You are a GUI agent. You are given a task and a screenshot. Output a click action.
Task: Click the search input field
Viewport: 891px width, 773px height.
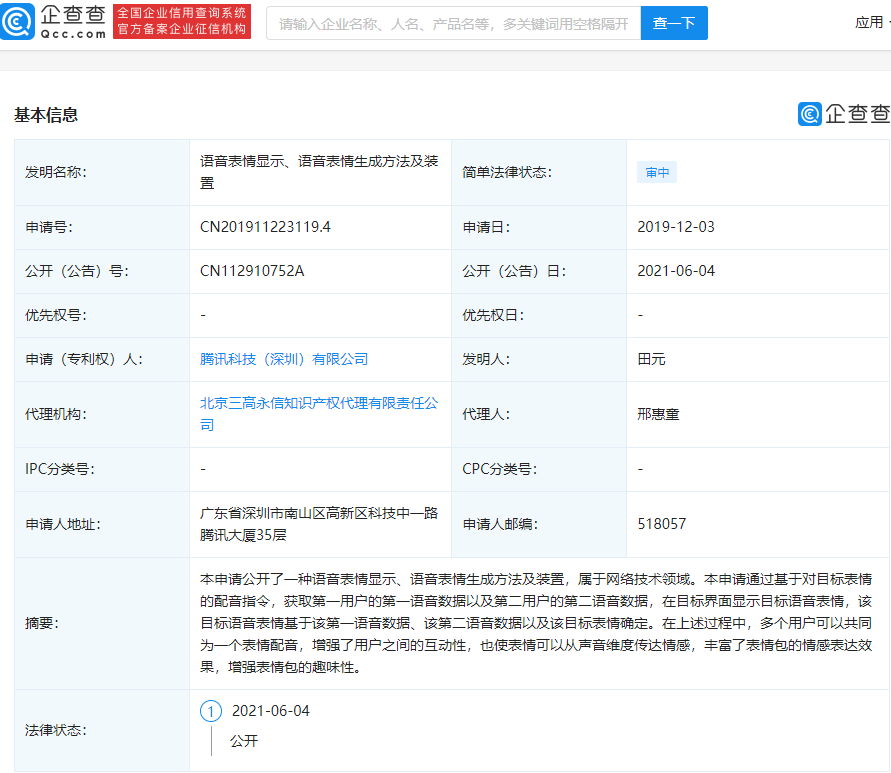(x=450, y=22)
